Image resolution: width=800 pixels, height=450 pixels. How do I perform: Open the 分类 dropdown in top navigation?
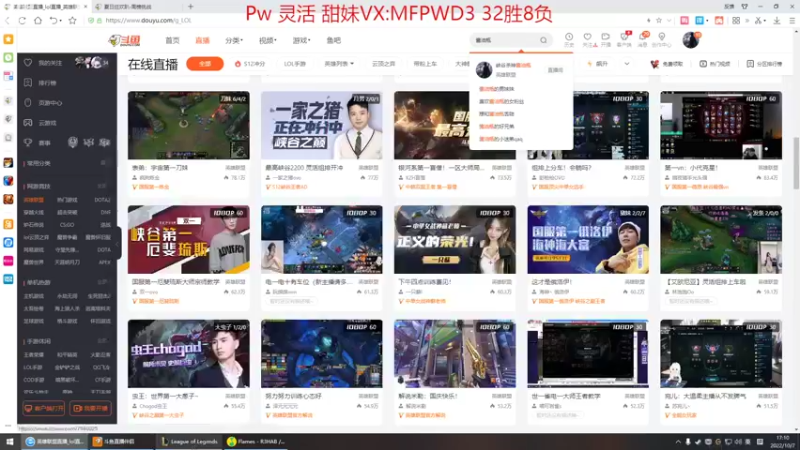tap(234, 40)
